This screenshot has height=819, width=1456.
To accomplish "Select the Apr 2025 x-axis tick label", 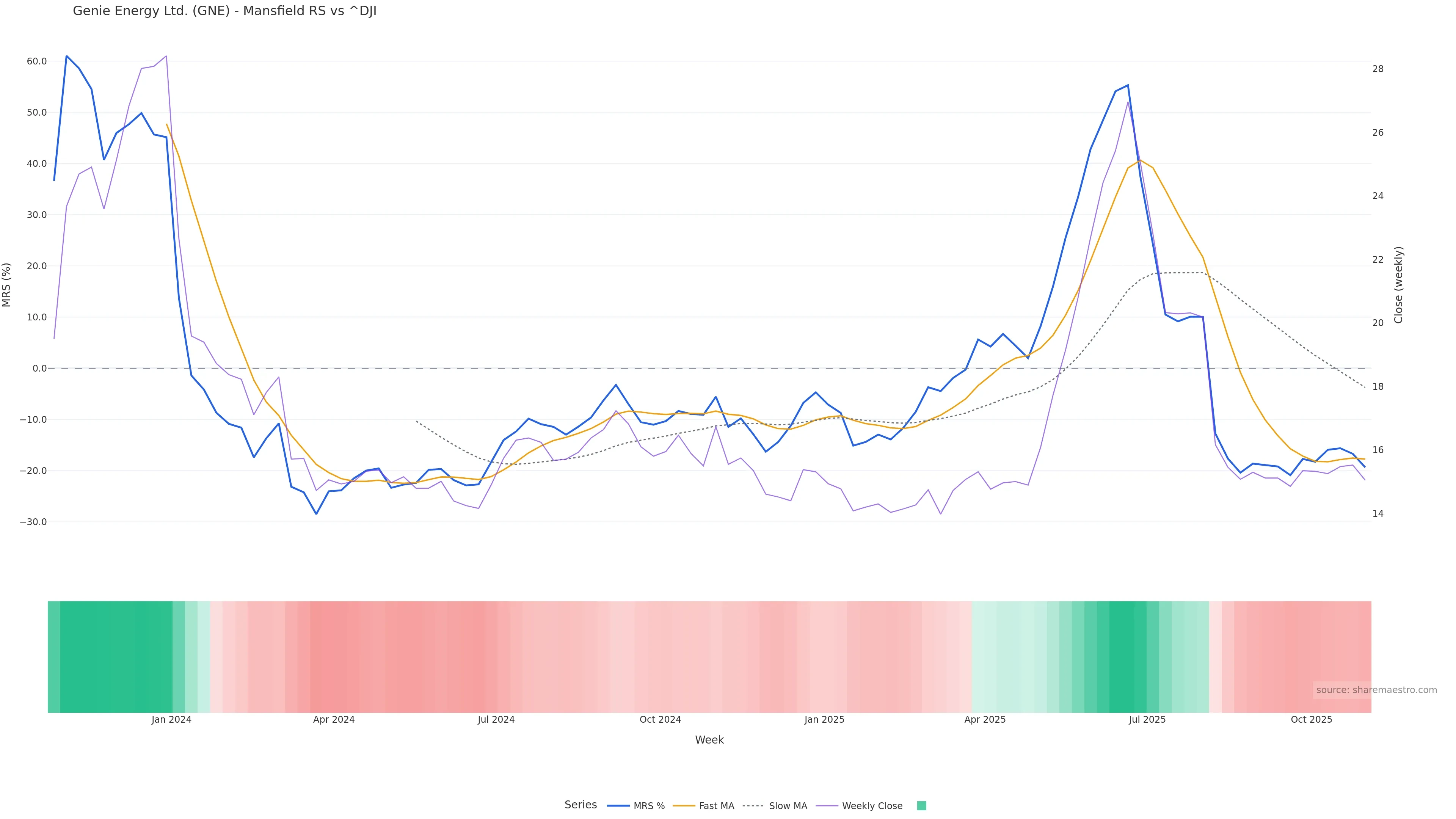I will 985,720.
